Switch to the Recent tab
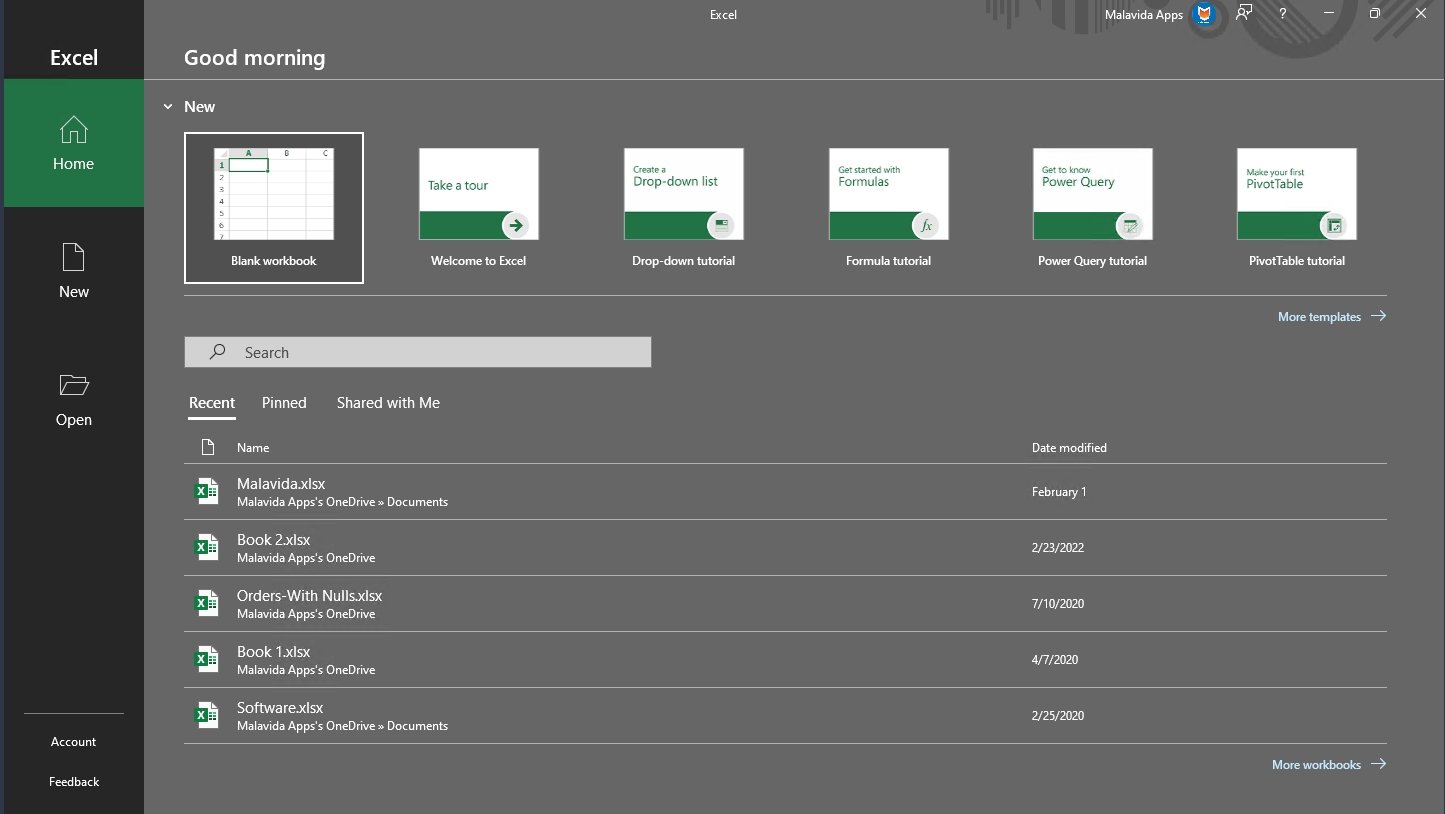The width and height of the screenshot is (1445, 814). (x=212, y=403)
